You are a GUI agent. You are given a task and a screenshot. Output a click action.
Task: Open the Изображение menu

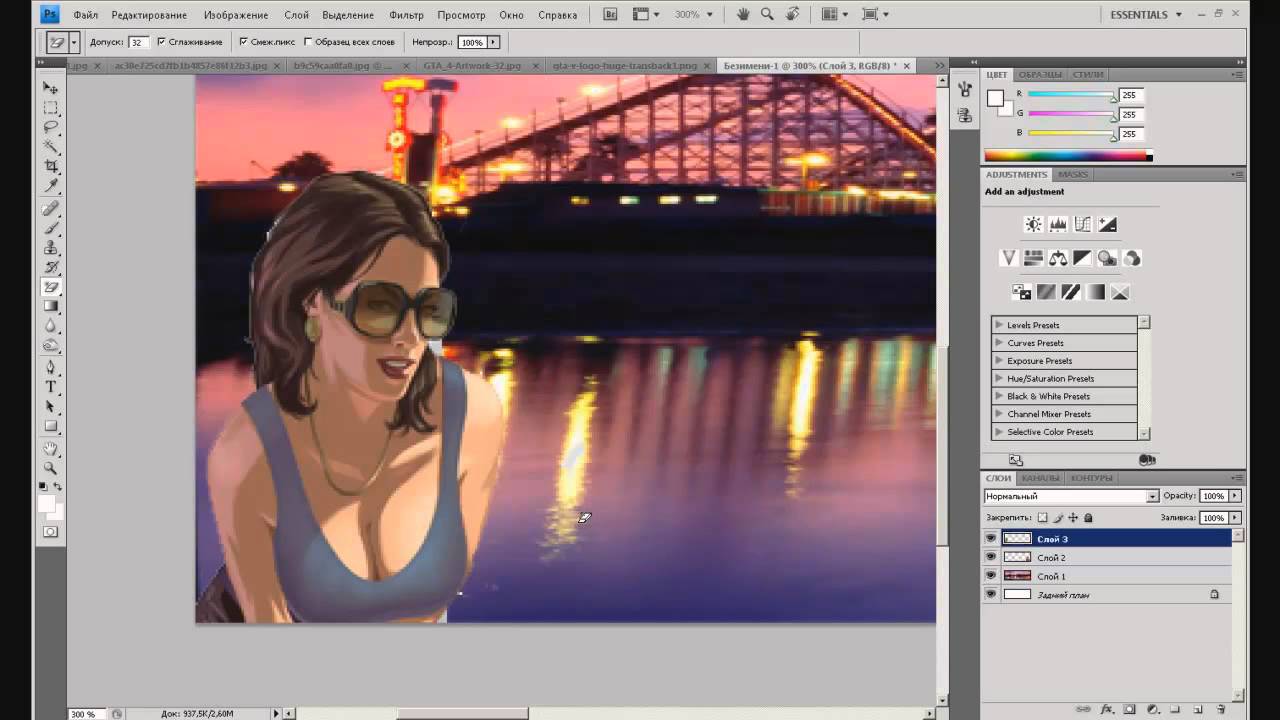(x=236, y=15)
